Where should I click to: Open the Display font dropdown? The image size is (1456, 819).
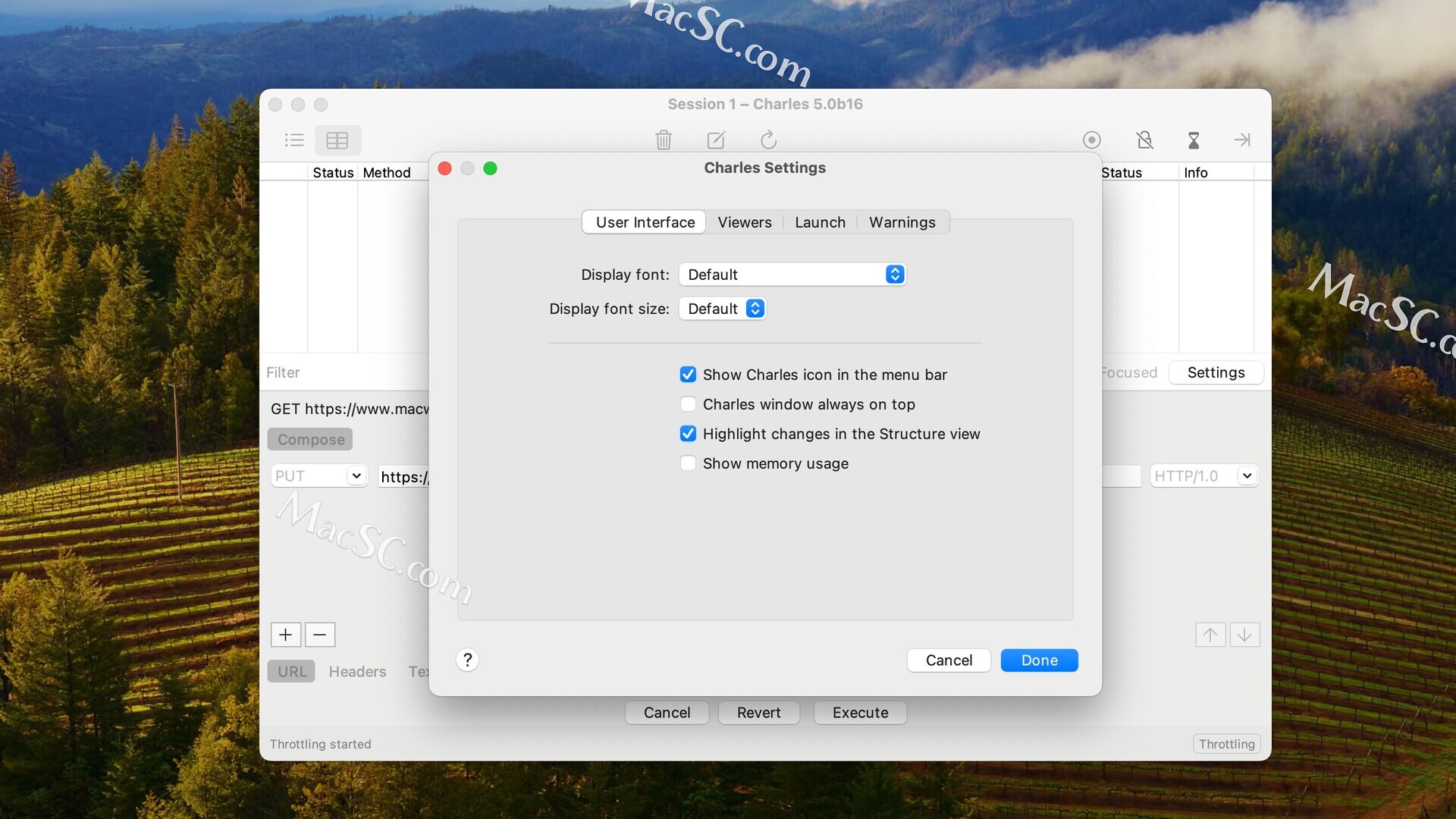pos(792,275)
